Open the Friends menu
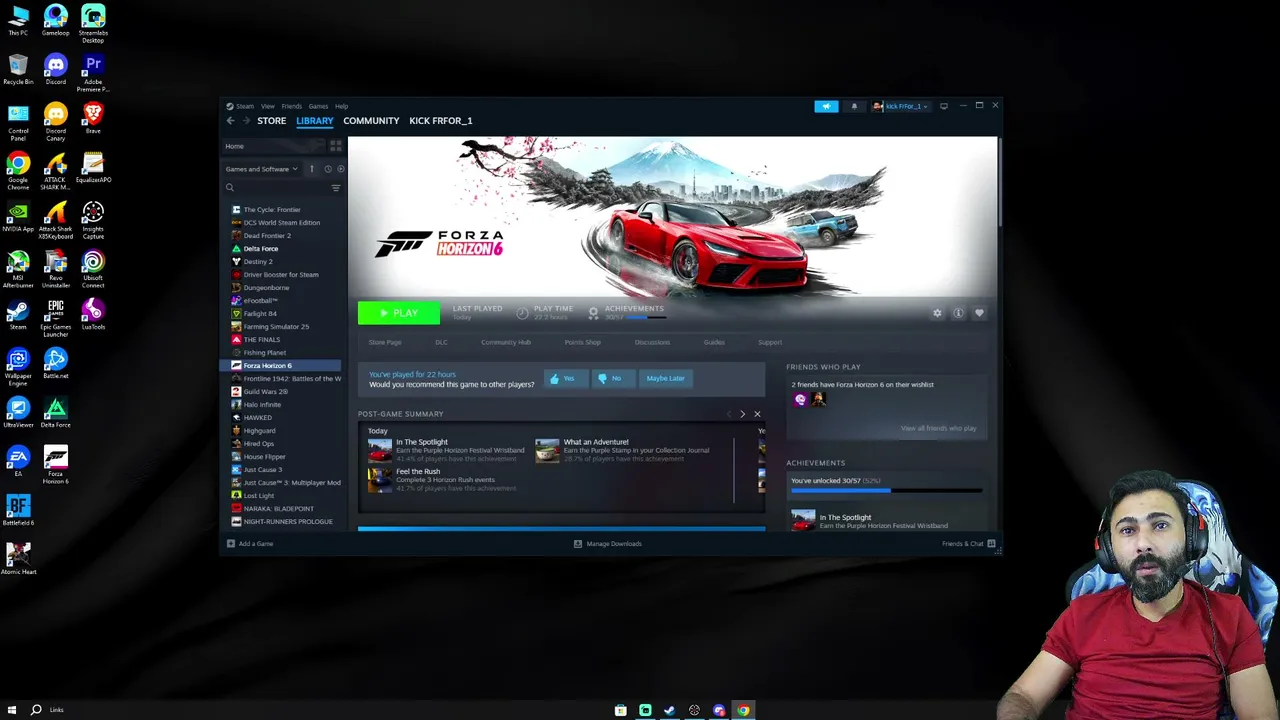Screen dimensions: 1280x720 [x=291, y=106]
